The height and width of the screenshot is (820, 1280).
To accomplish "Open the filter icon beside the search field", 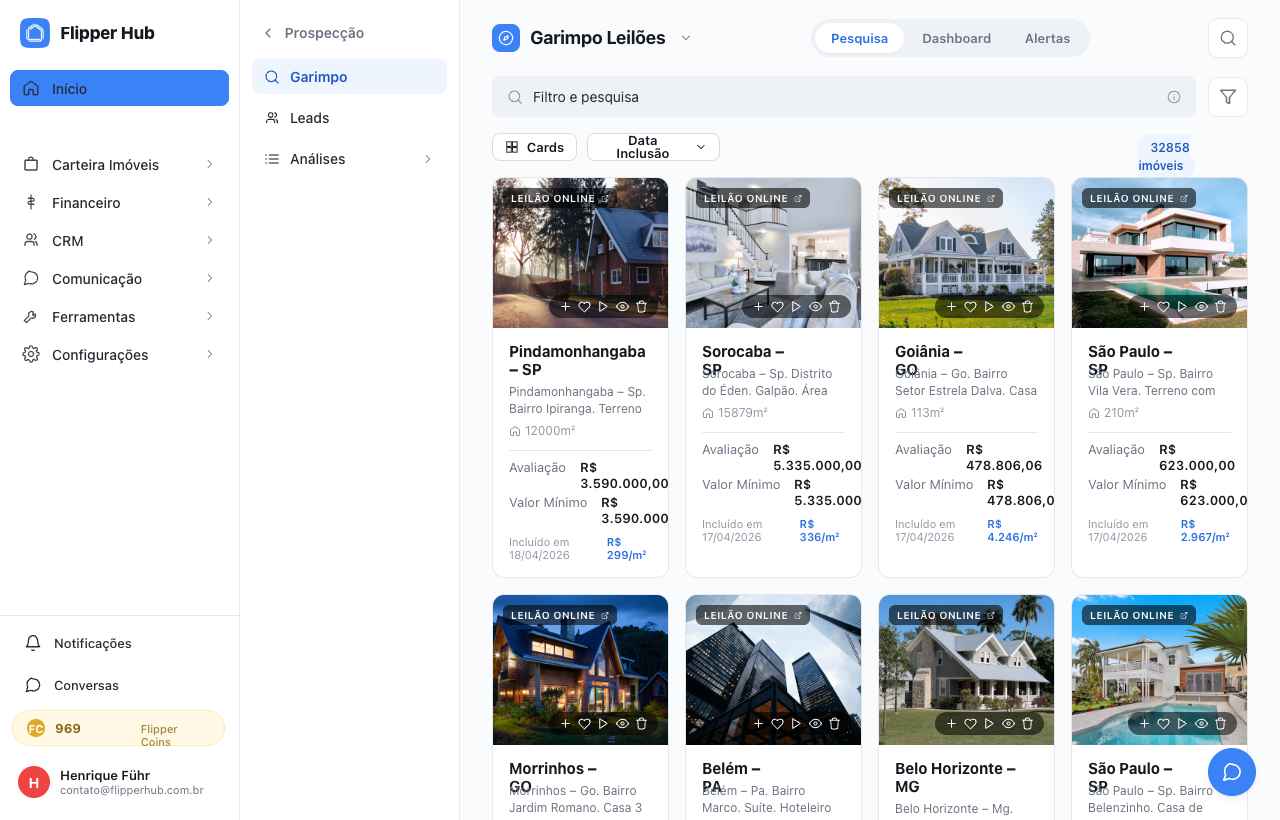I will (x=1228, y=97).
